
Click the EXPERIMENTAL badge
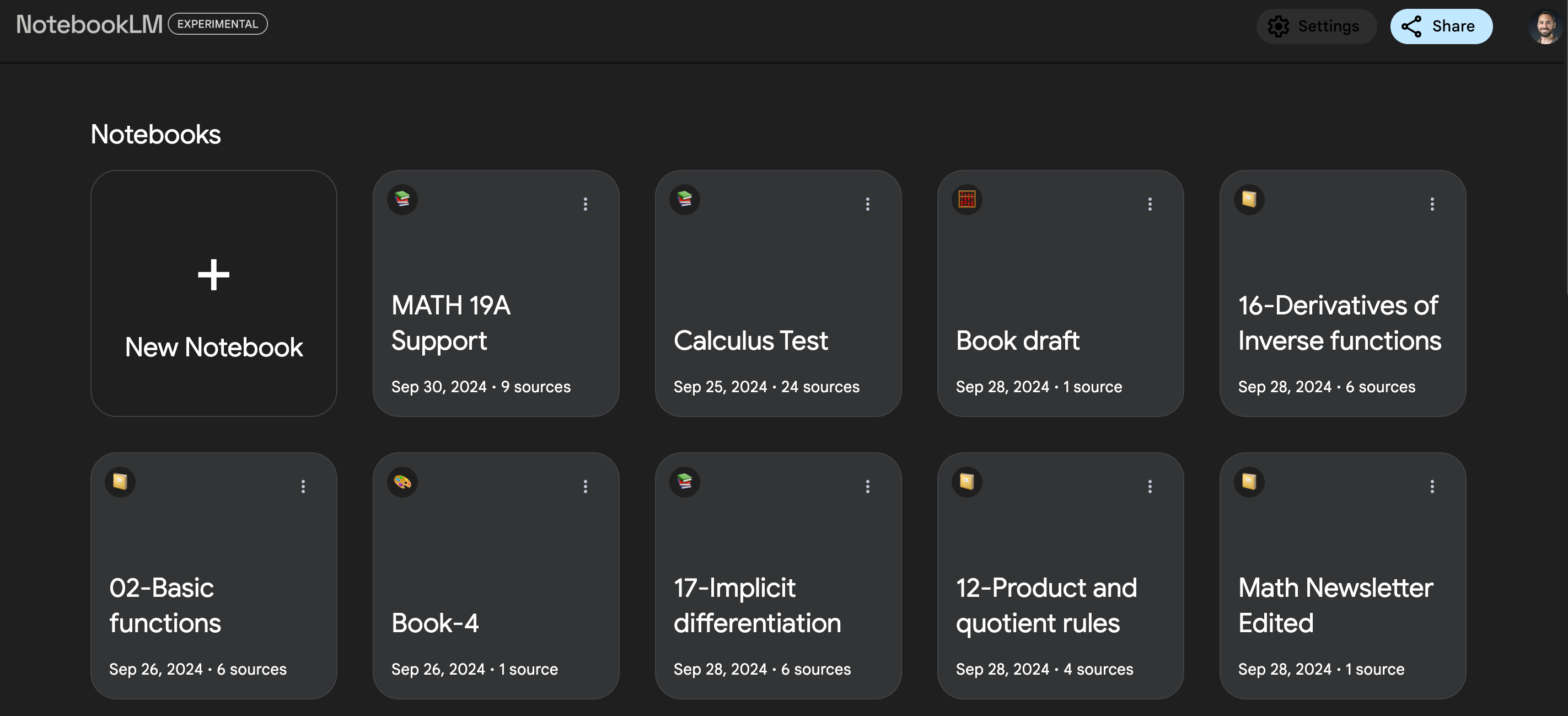pos(217,24)
